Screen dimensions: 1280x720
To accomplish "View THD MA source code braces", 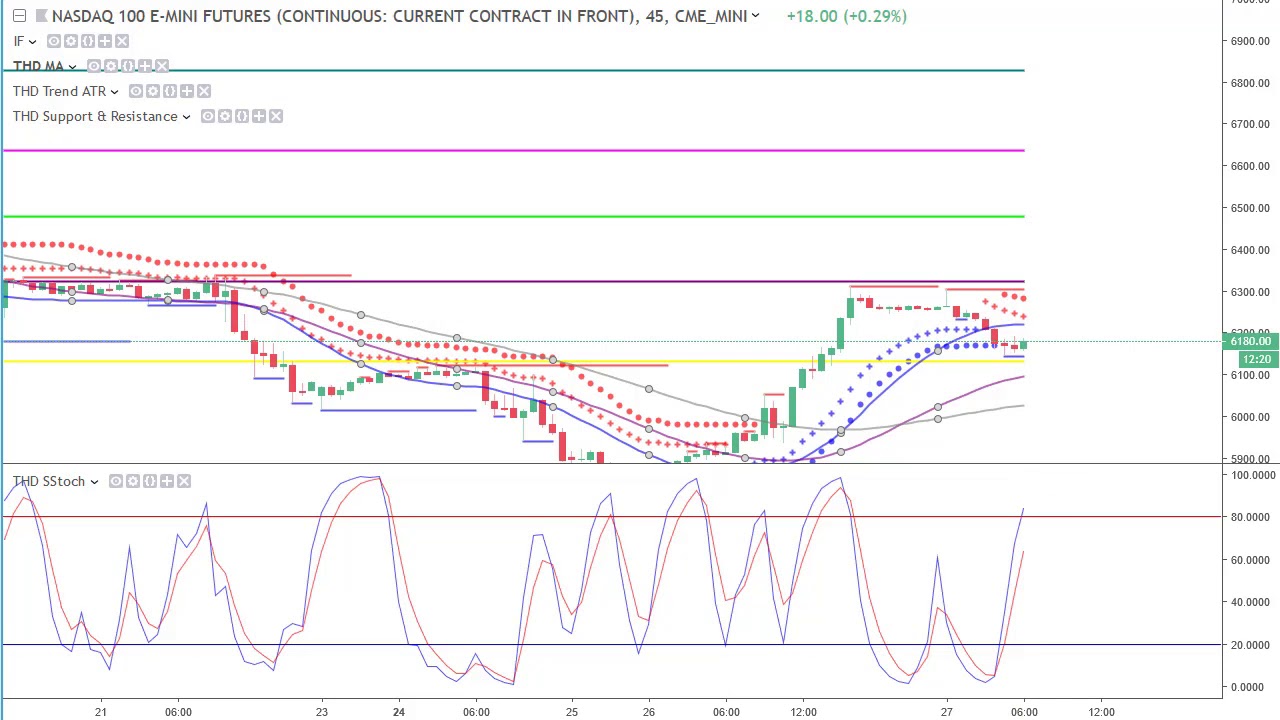I will (128, 66).
